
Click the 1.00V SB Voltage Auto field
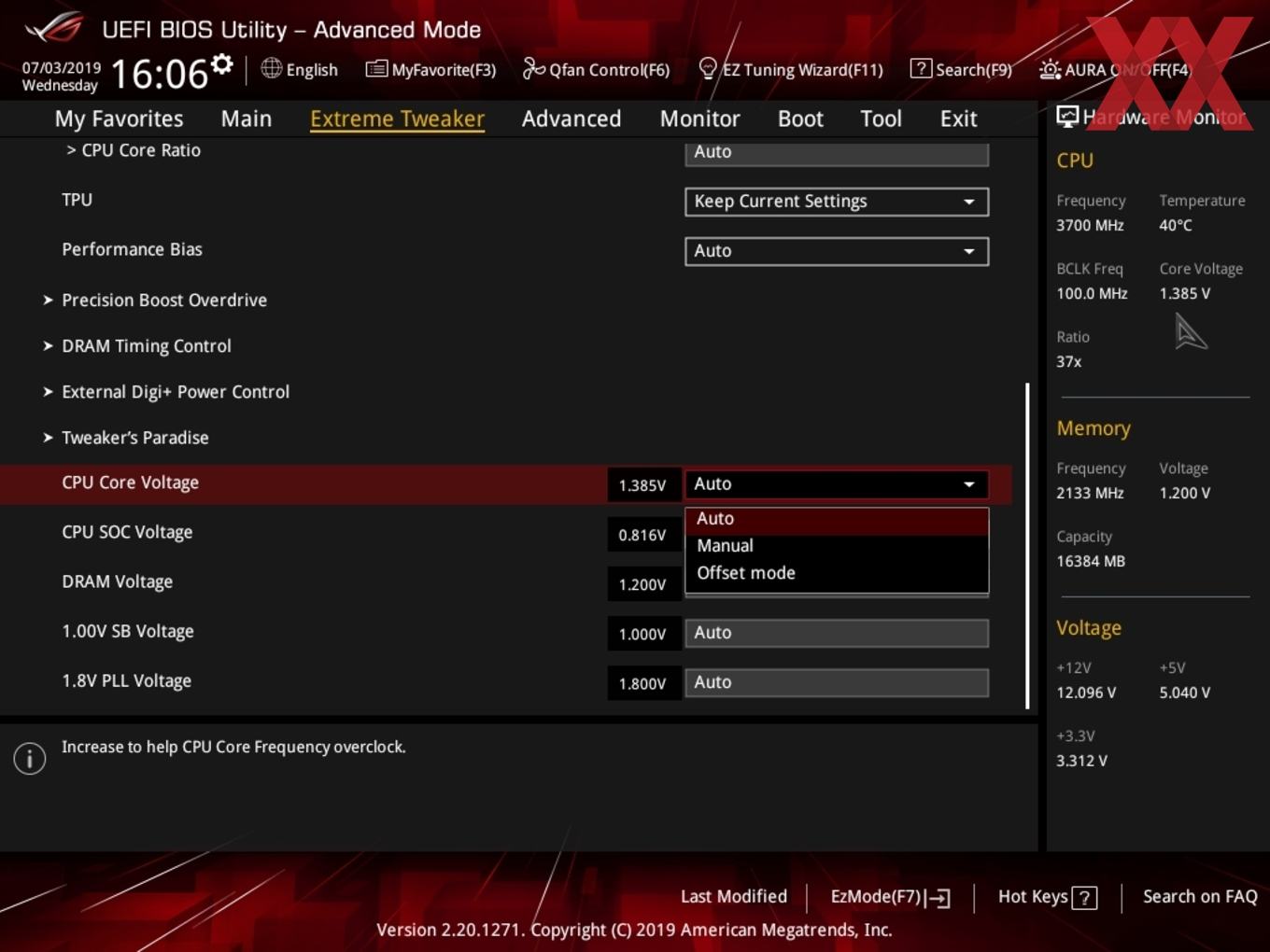(837, 633)
